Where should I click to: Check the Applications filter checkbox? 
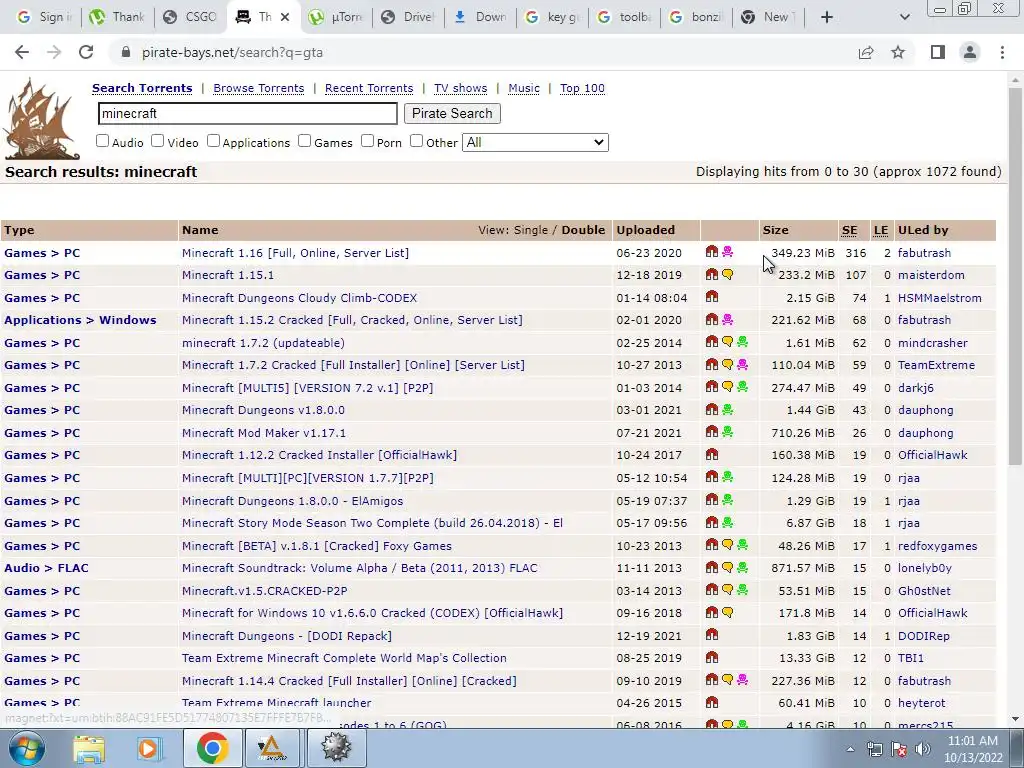pyautogui.click(x=214, y=140)
